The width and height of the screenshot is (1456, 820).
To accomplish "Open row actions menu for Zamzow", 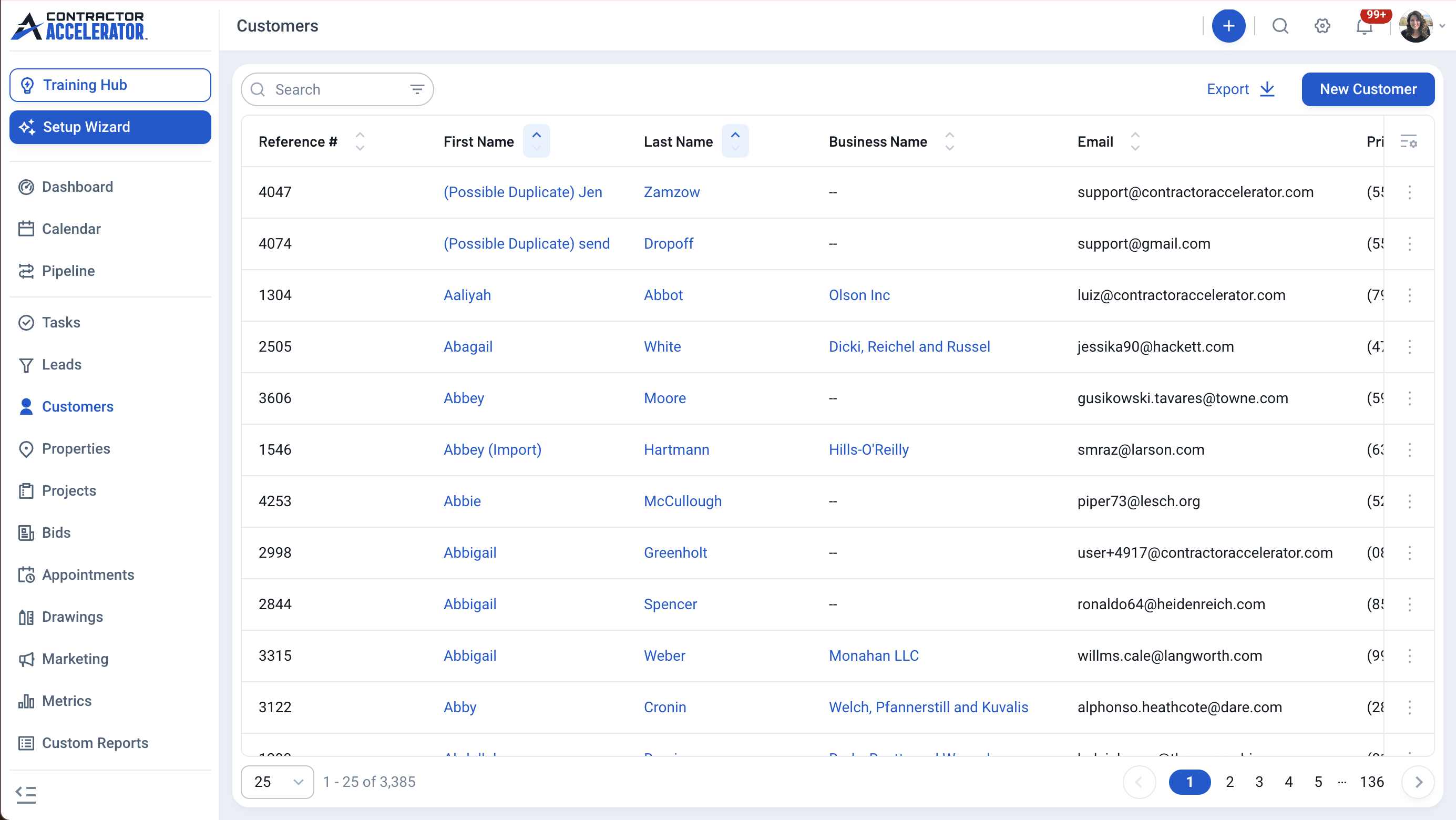I will pyautogui.click(x=1409, y=192).
